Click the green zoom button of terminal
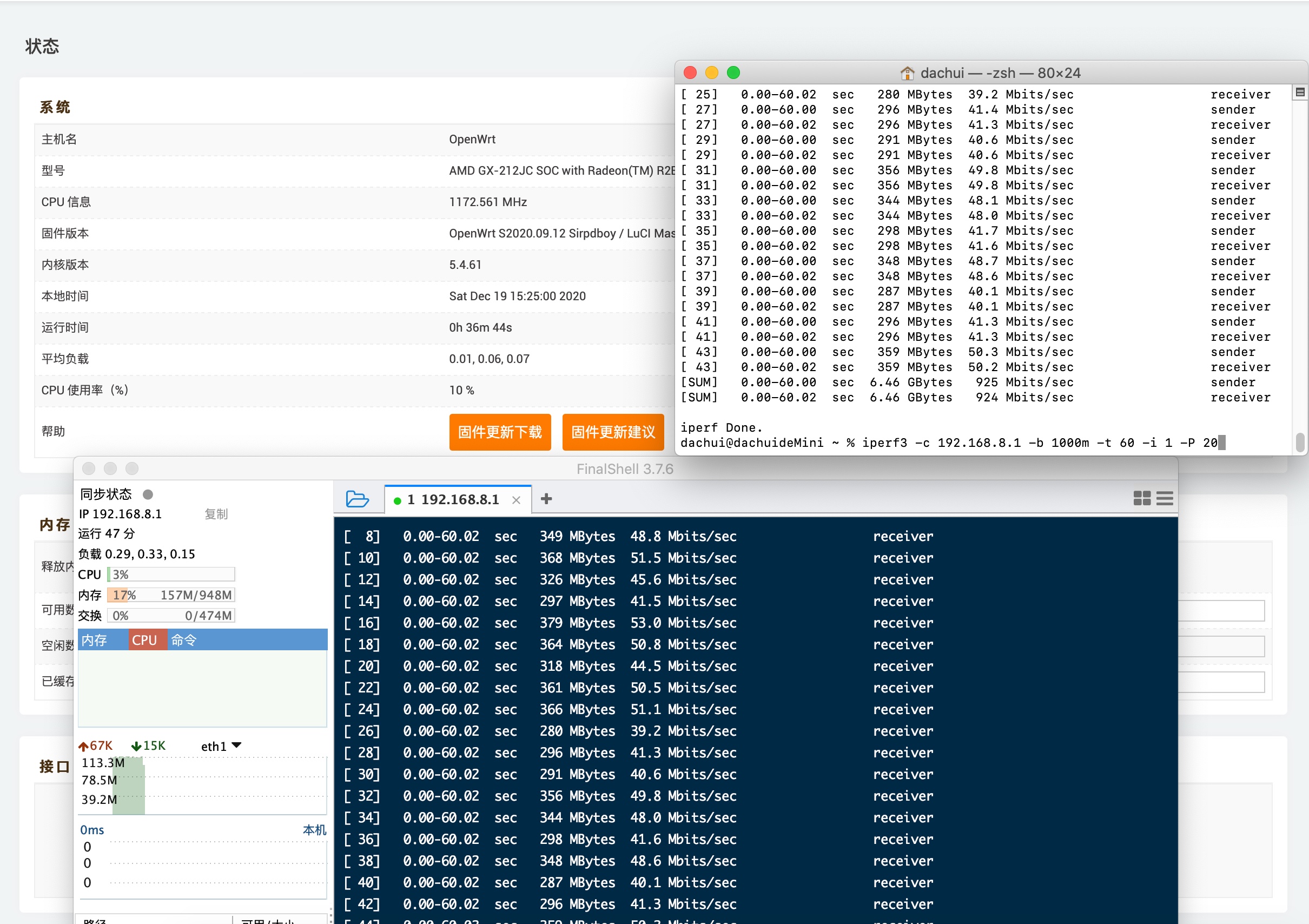 coord(733,73)
